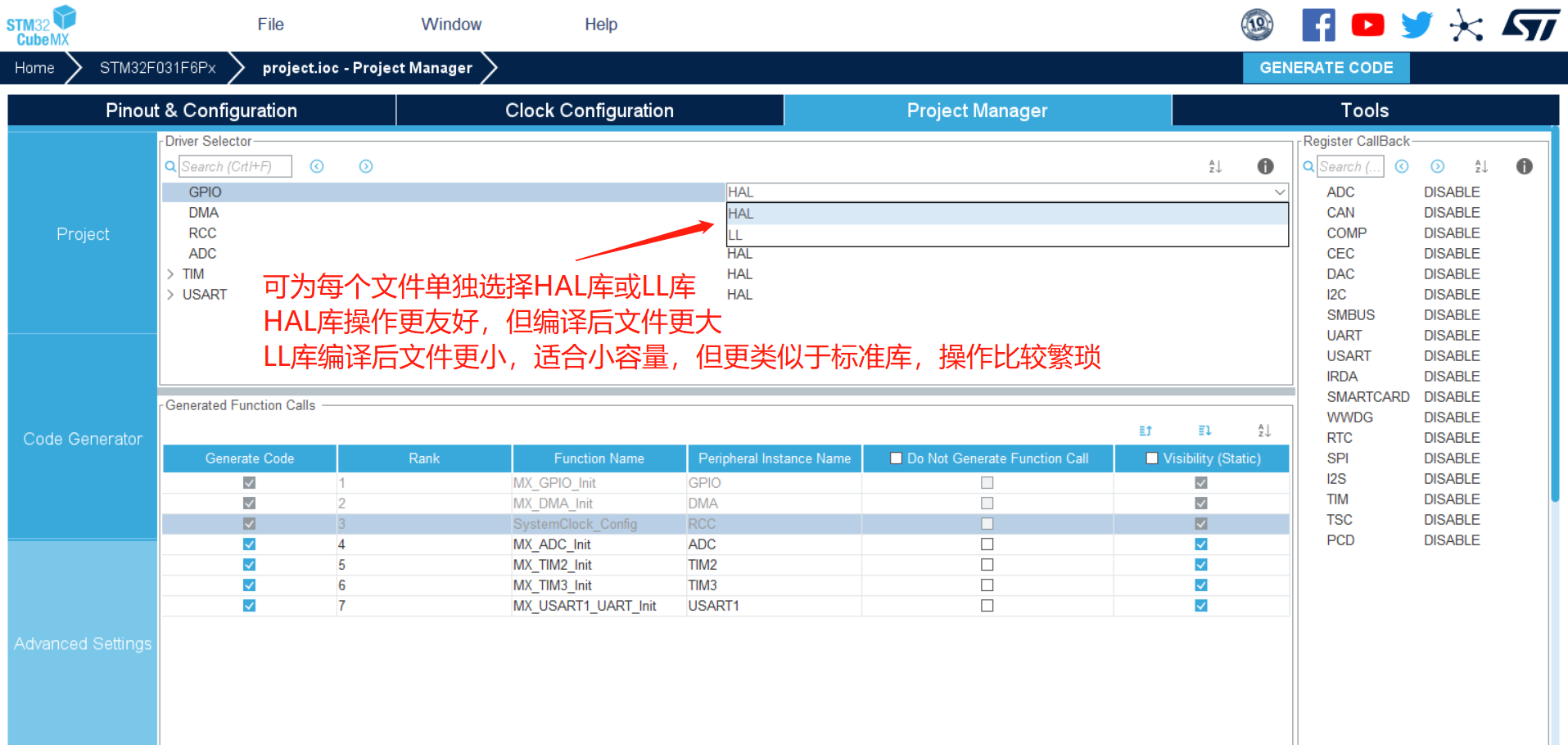Open the YouTube channel icon

(1367, 25)
